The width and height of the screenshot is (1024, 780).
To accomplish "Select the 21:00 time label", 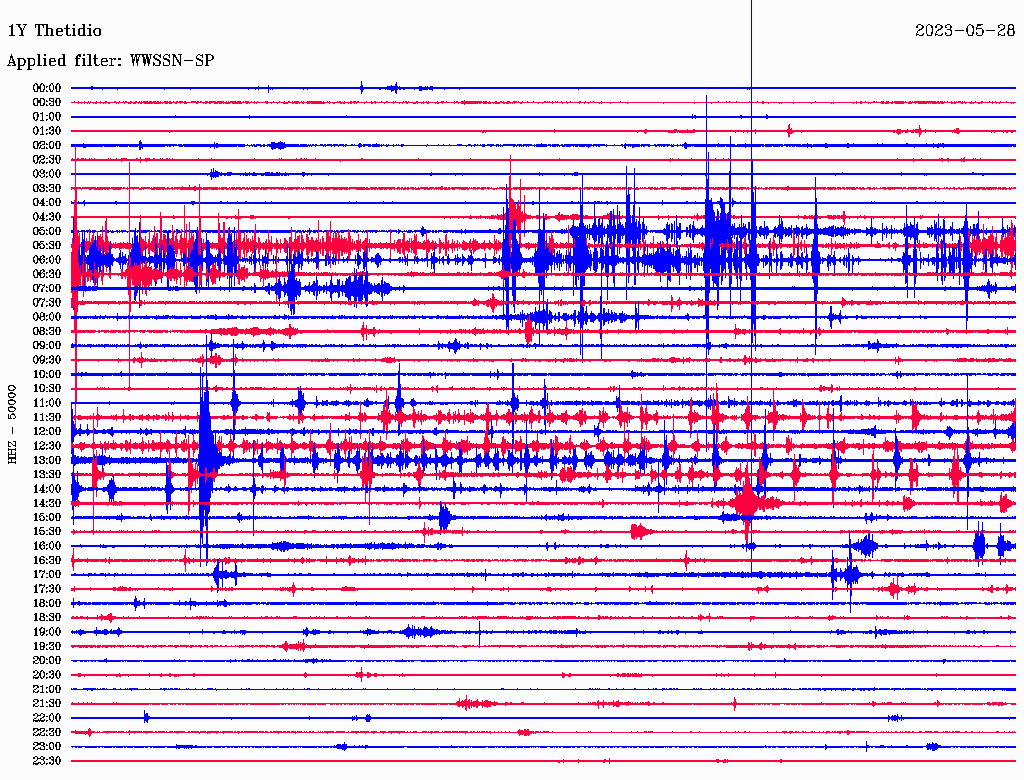I will pyautogui.click(x=47, y=690).
